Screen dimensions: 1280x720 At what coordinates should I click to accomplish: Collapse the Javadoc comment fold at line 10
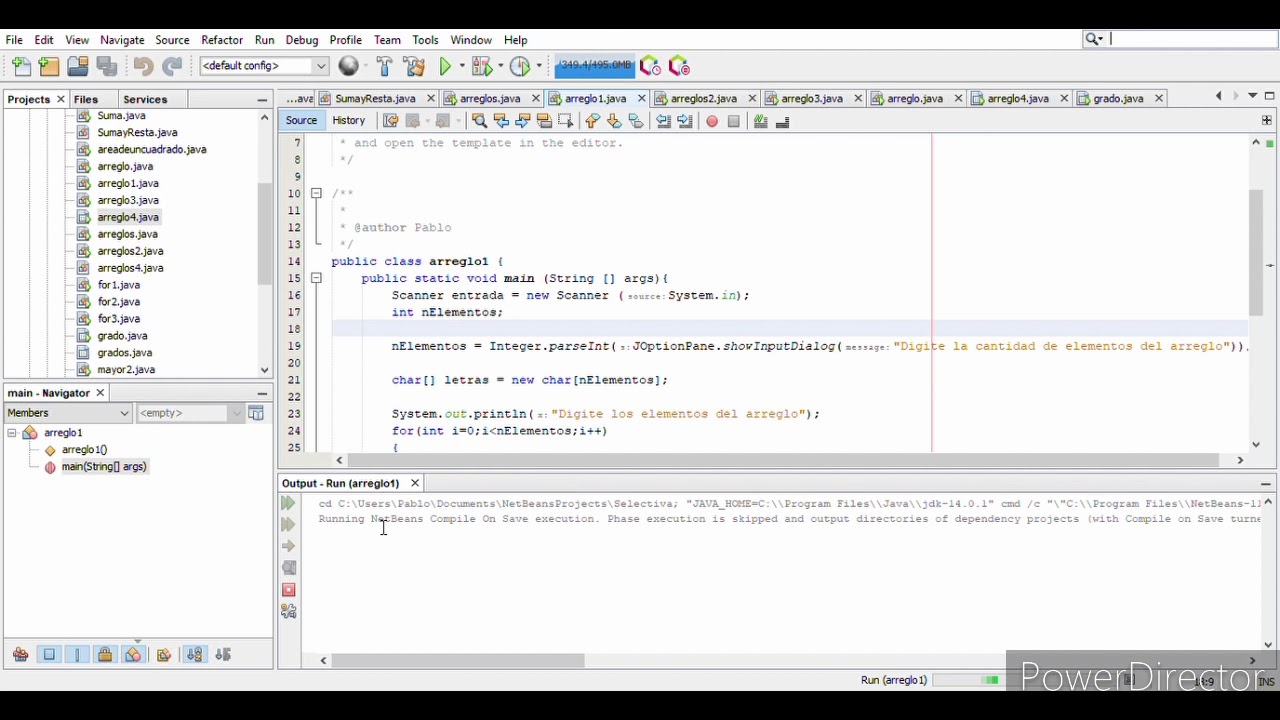[x=316, y=193]
